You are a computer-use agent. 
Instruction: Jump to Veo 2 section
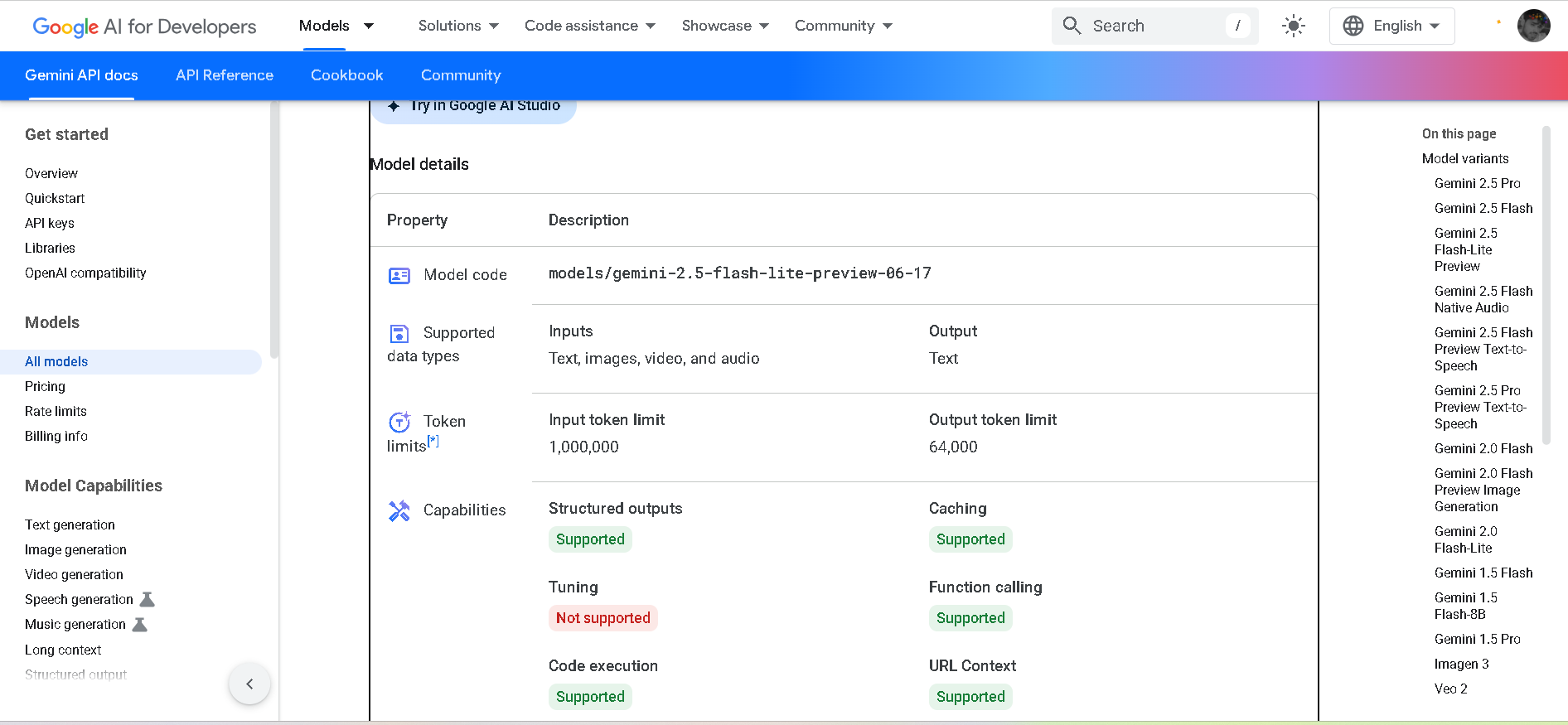coord(1451,689)
